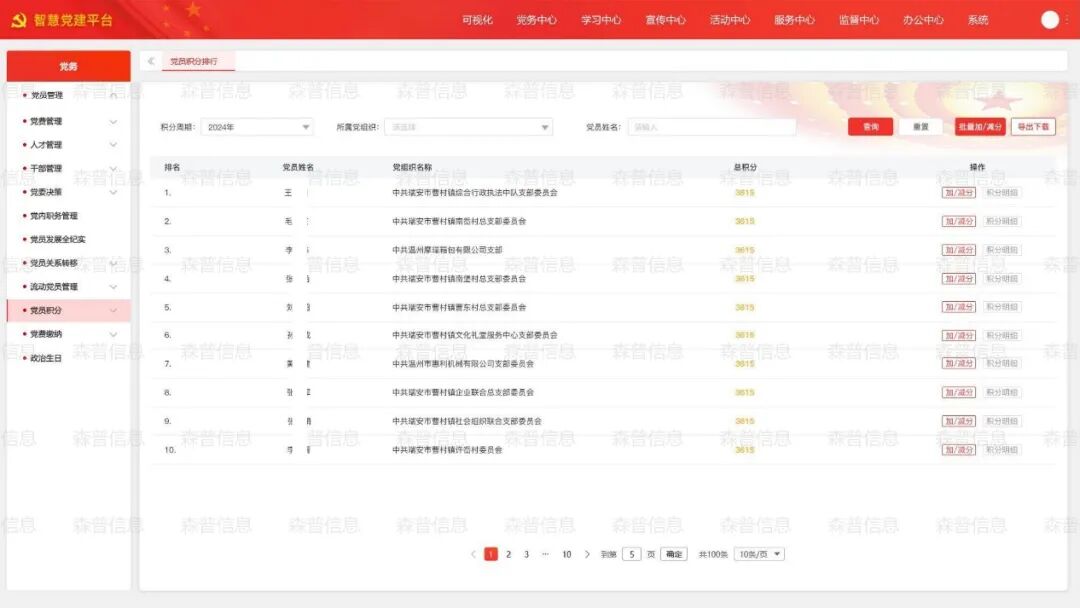1080x608 pixels.
Task: Go to next page arrow
Action: click(587, 554)
